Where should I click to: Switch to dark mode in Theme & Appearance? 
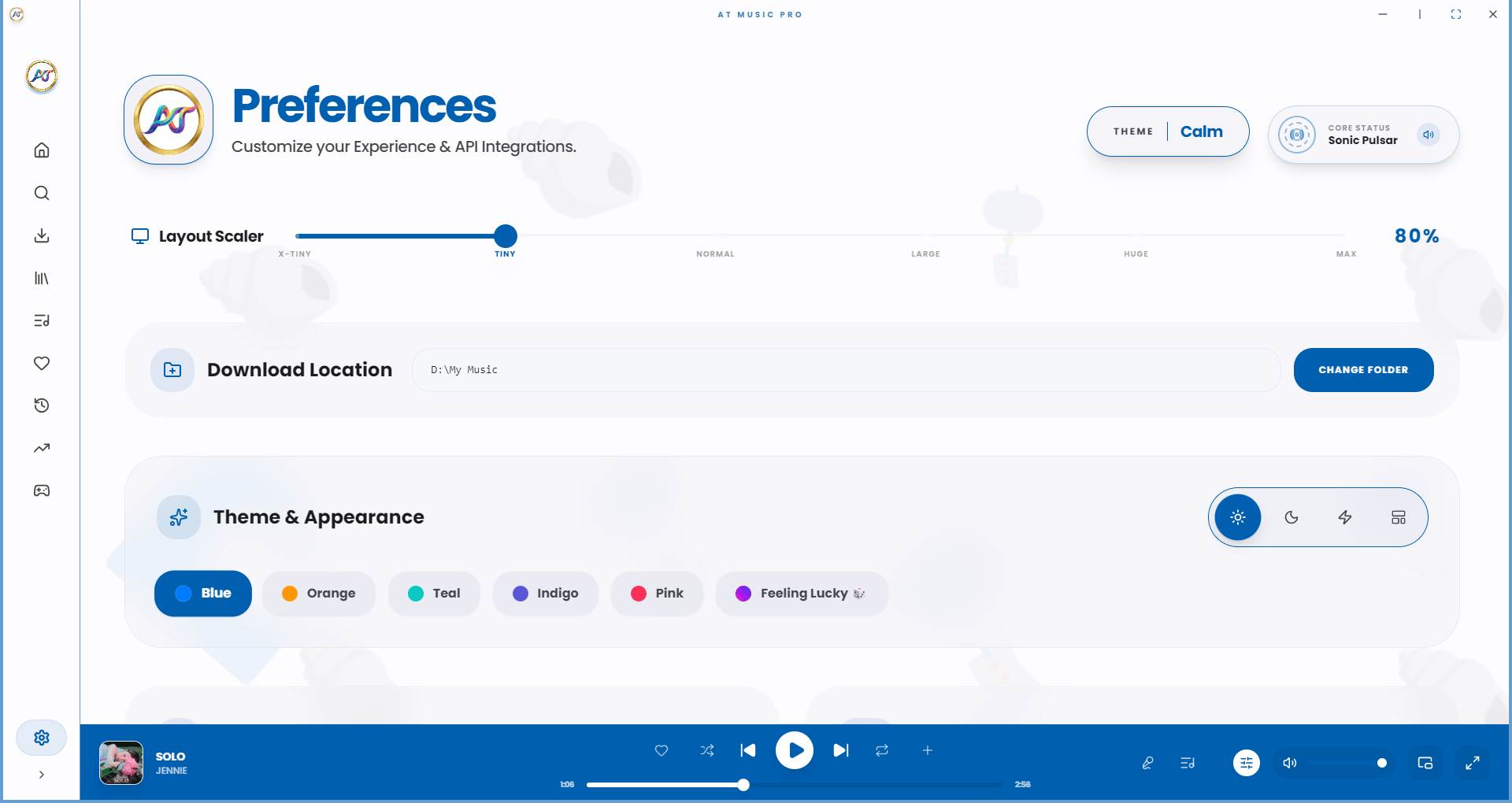point(1291,517)
